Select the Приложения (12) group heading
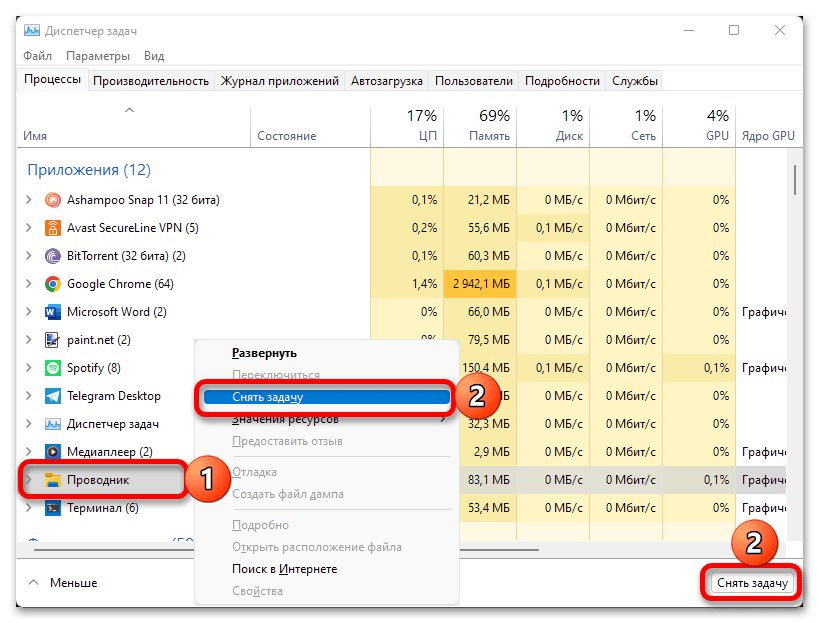 pos(89,170)
